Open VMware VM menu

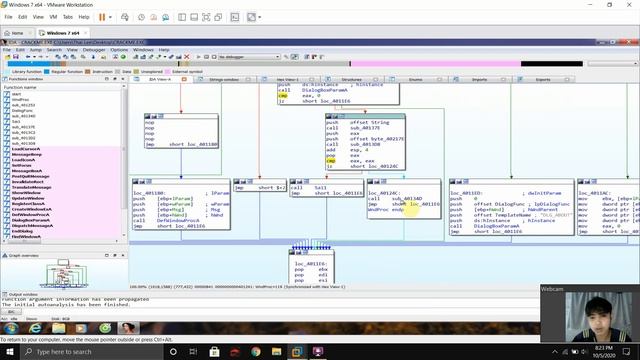tap(53, 17)
